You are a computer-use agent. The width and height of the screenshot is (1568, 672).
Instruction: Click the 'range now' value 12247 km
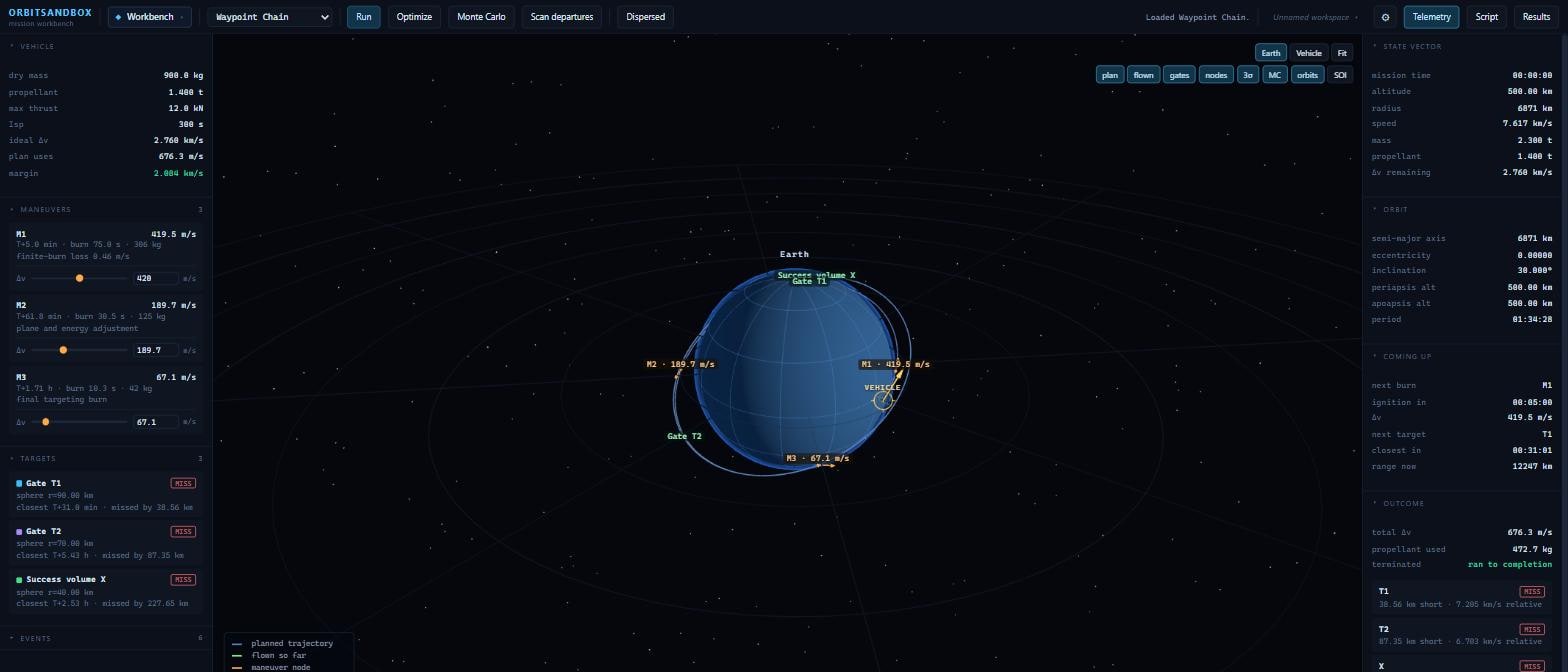point(1531,467)
